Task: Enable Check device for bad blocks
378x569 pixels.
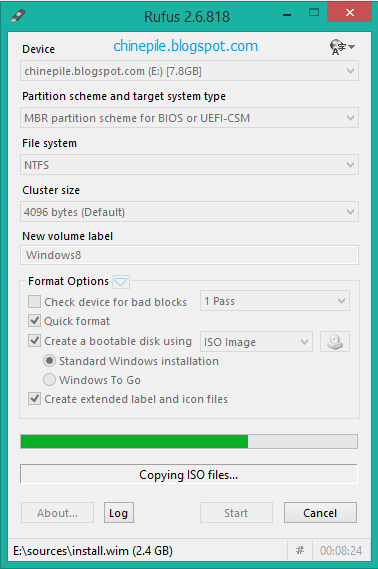Action: point(34,302)
